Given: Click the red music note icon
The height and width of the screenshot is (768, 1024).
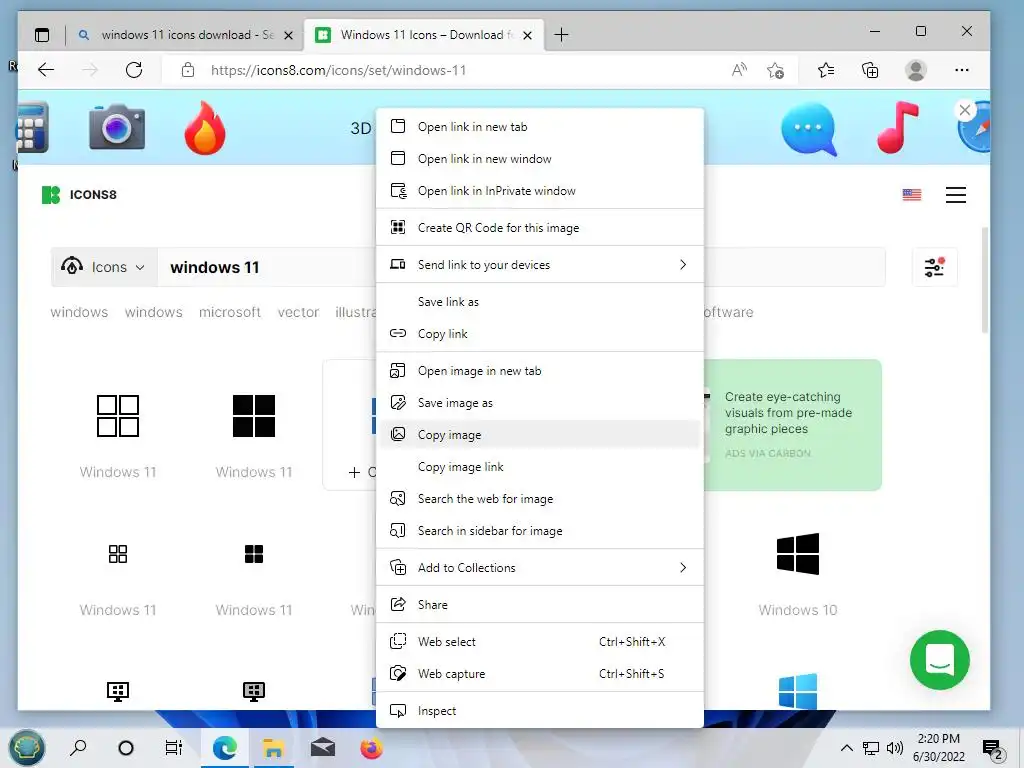Looking at the screenshot, I should (898, 127).
